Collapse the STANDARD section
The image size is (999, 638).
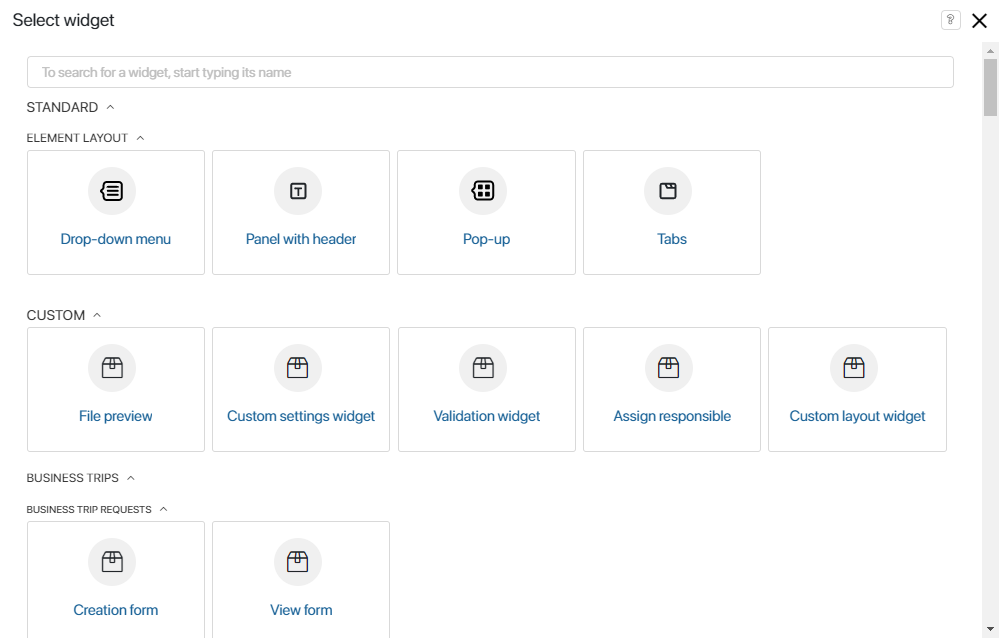[110, 107]
